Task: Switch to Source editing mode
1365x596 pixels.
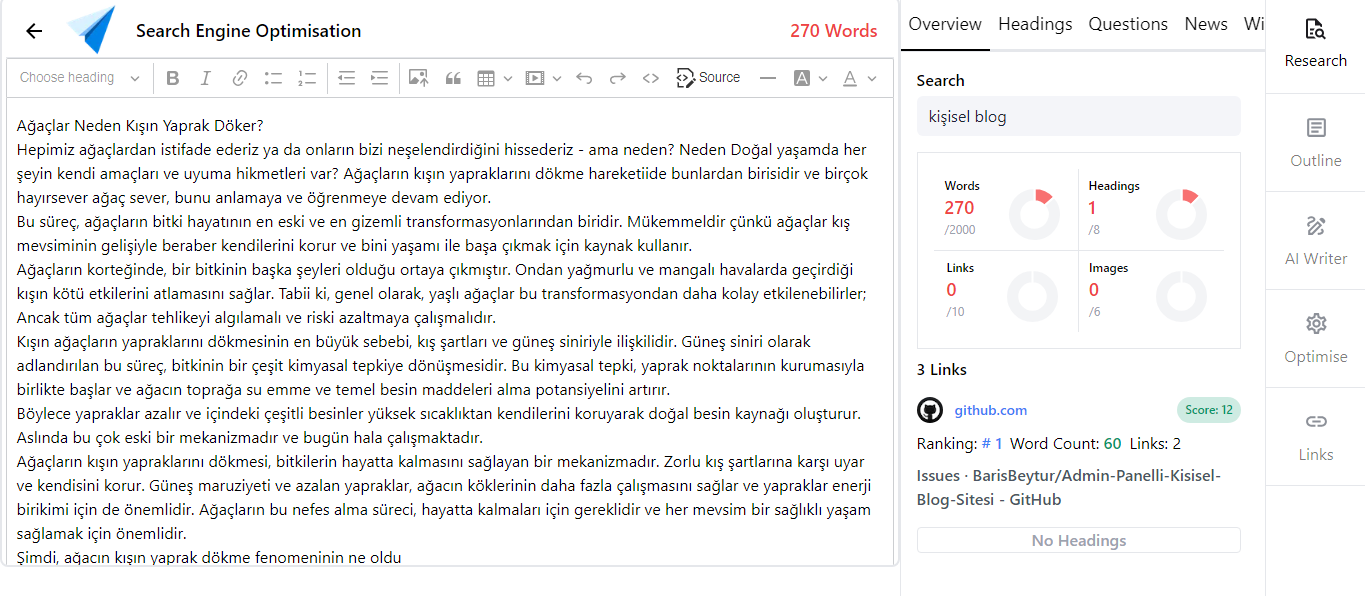Action: (x=708, y=78)
